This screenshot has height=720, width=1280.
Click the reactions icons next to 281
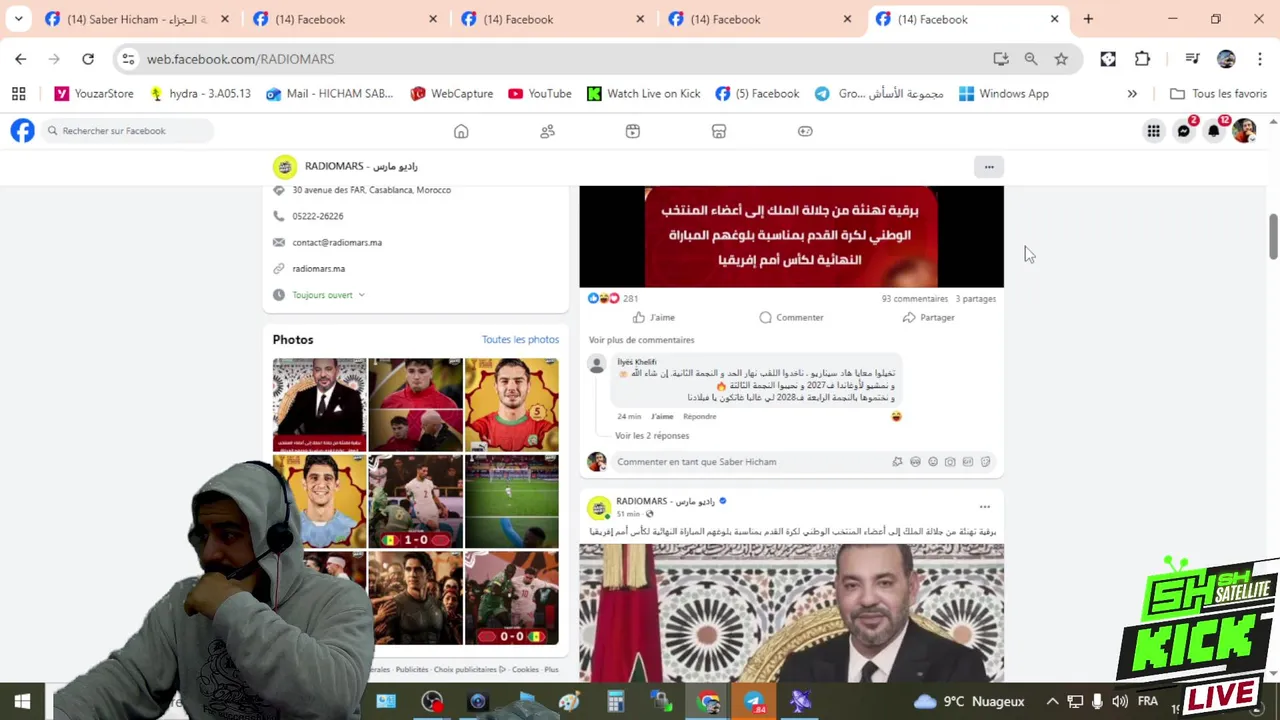tap(603, 298)
